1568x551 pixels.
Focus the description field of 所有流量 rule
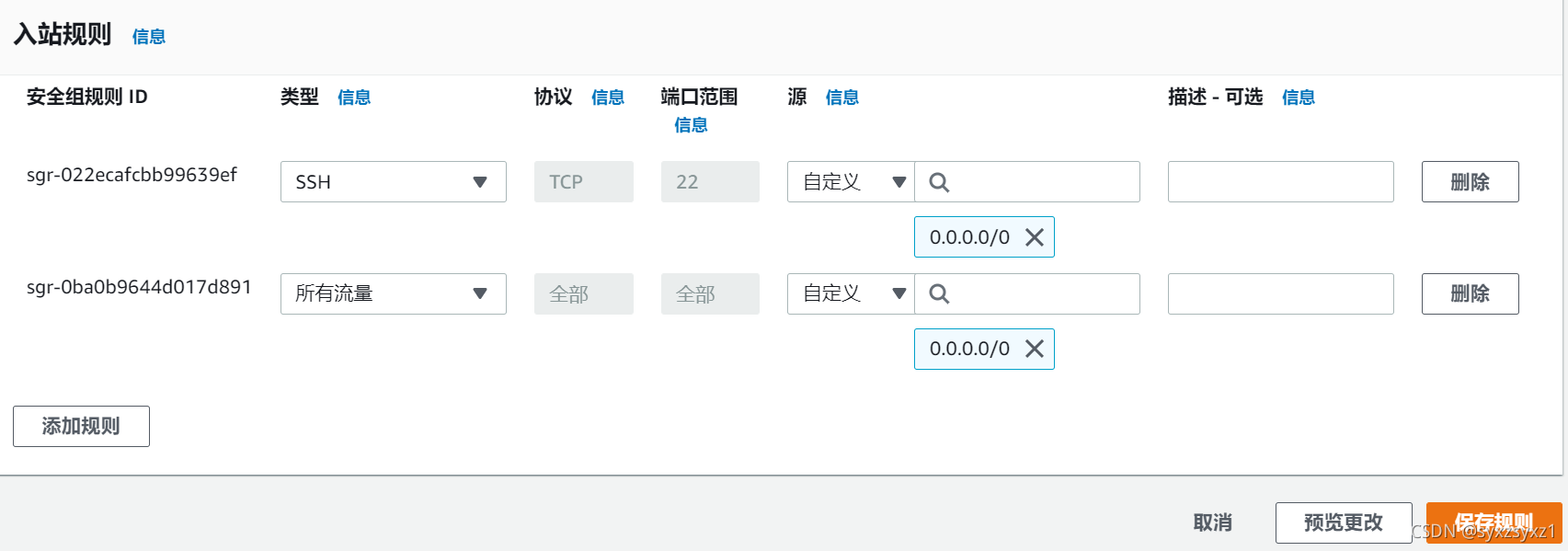coord(1281,293)
